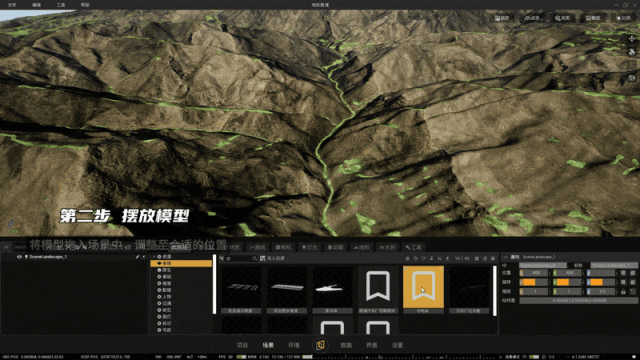The image size is (640, 360).
Task: Click the 经纬度 coordinate value field
Action: (x=578, y=300)
